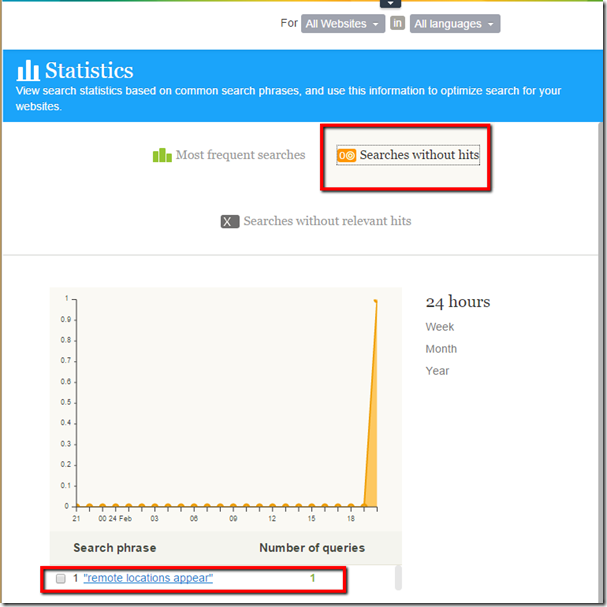Click green bars icon beside Most frequent searches

[x=162, y=155]
